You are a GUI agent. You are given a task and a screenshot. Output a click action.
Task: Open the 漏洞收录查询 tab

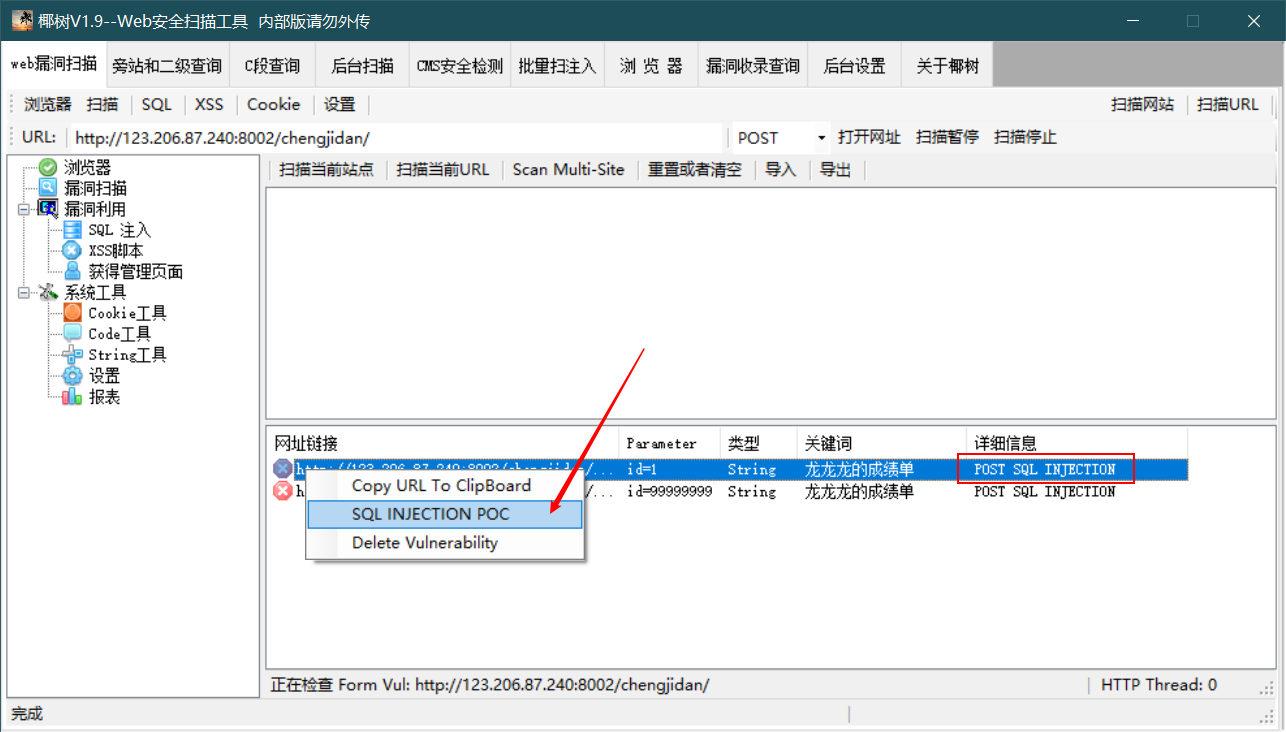[x=752, y=66]
